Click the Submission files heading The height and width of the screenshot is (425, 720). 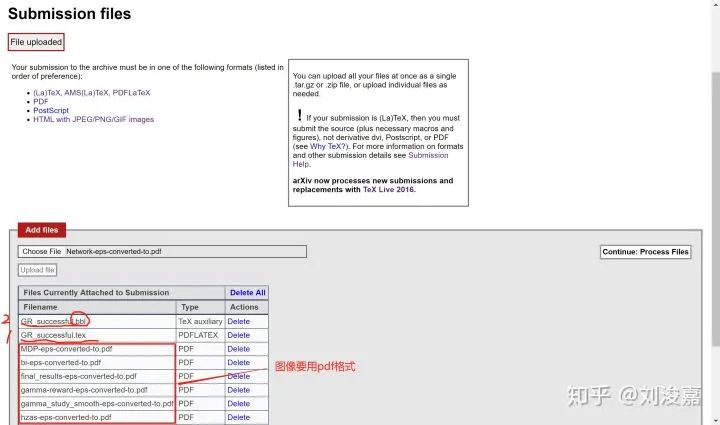[x=70, y=14]
